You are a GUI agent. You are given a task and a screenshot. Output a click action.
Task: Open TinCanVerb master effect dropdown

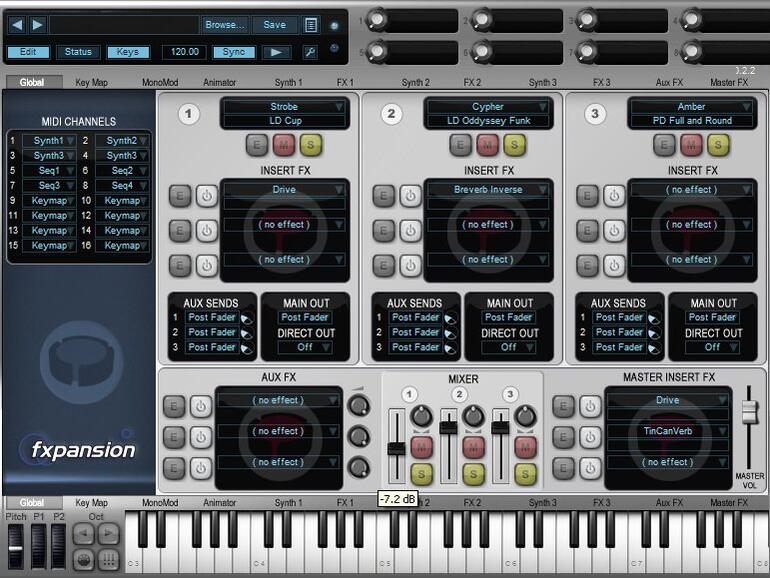(667, 431)
